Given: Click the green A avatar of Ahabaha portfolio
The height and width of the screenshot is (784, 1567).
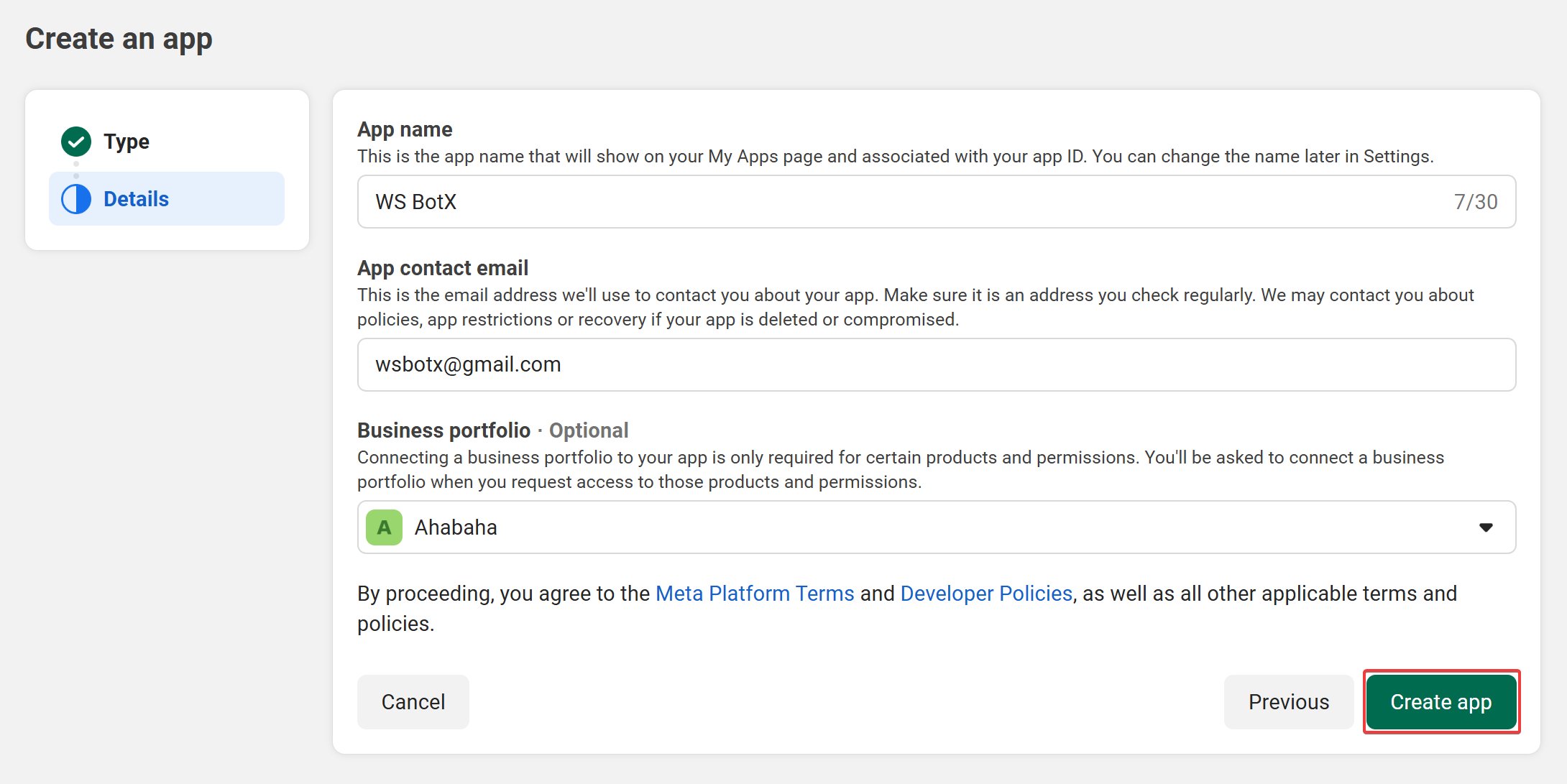Looking at the screenshot, I should (x=384, y=527).
